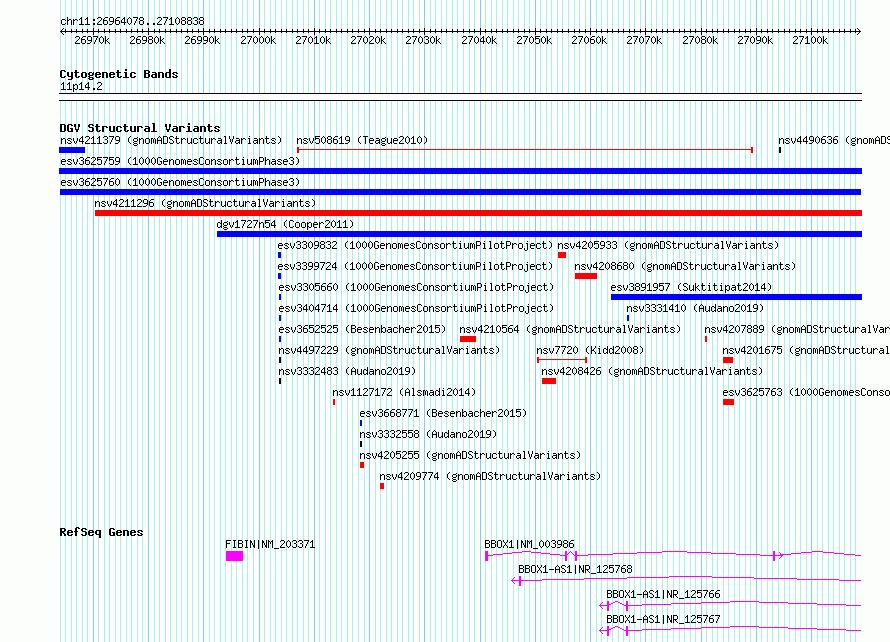Click the red nsv4208680 variant block

pyautogui.click(x=586, y=276)
